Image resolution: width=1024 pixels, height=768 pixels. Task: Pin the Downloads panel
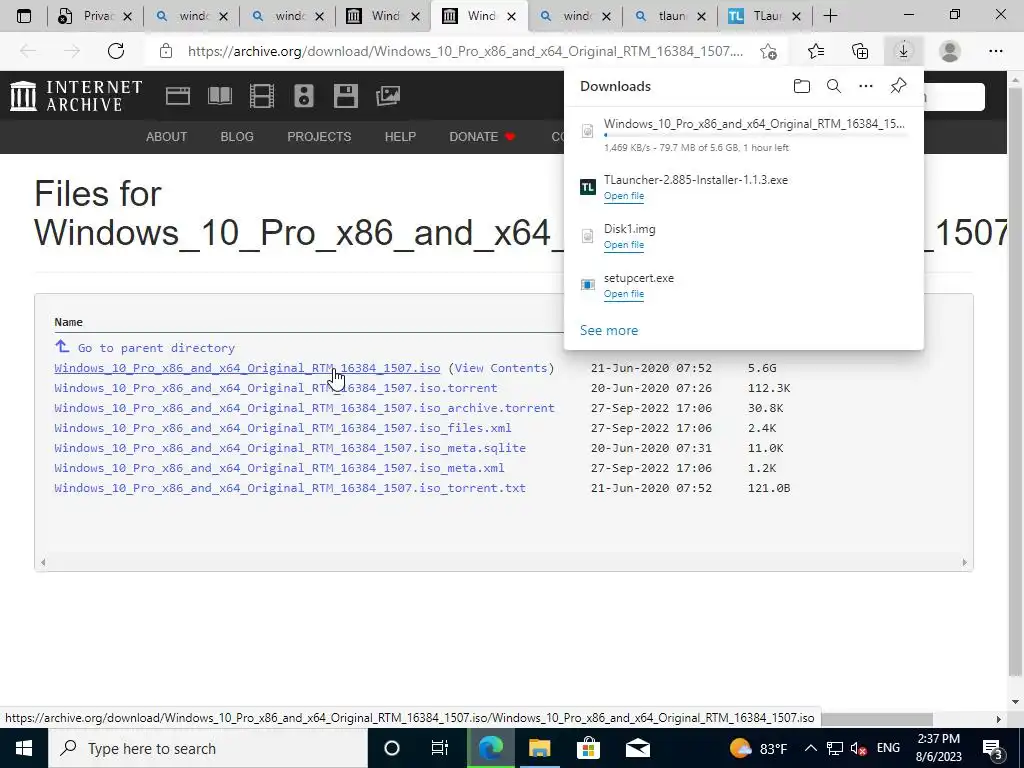(x=899, y=86)
